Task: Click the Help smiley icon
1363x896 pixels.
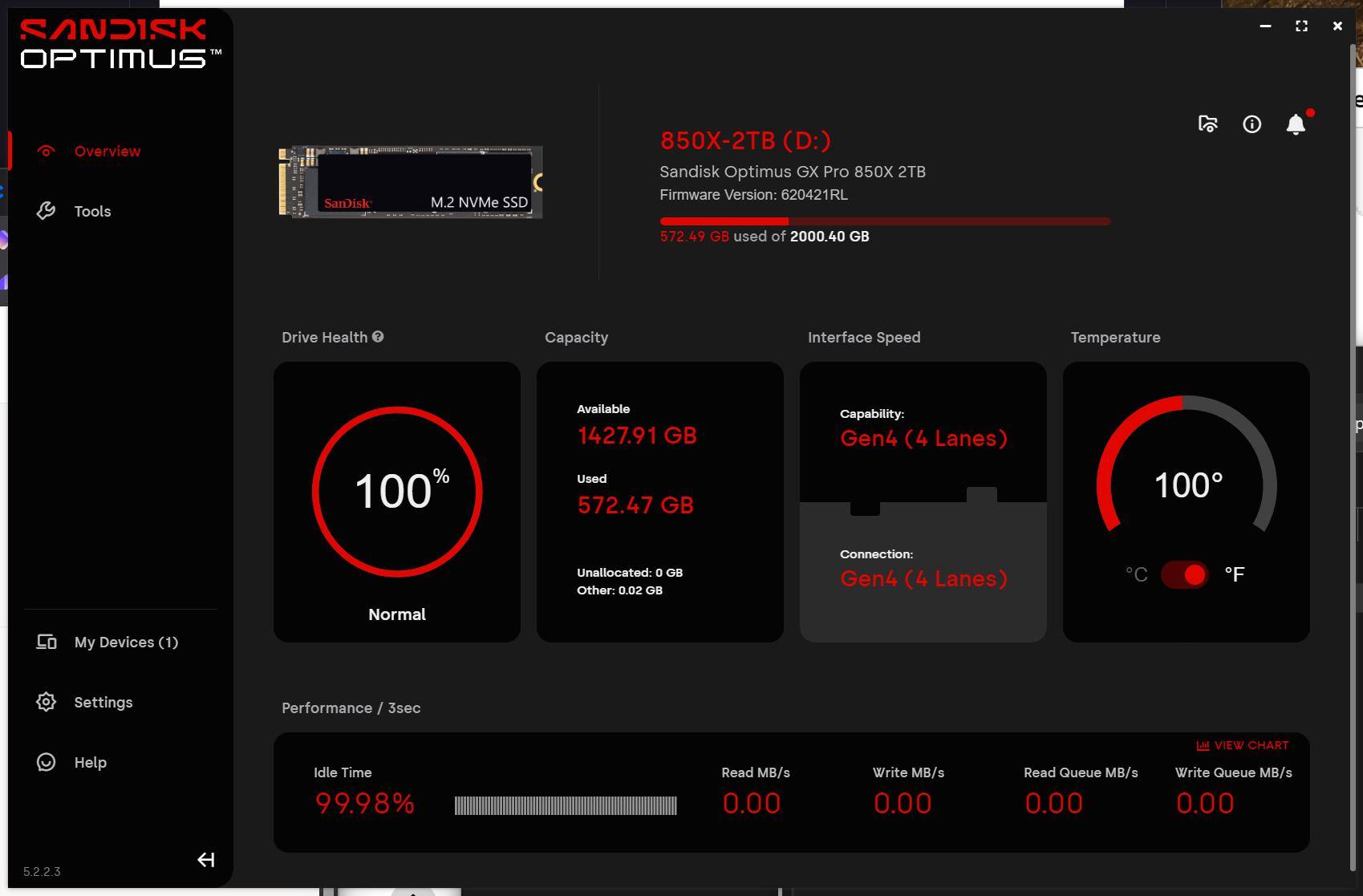Action: [x=47, y=762]
